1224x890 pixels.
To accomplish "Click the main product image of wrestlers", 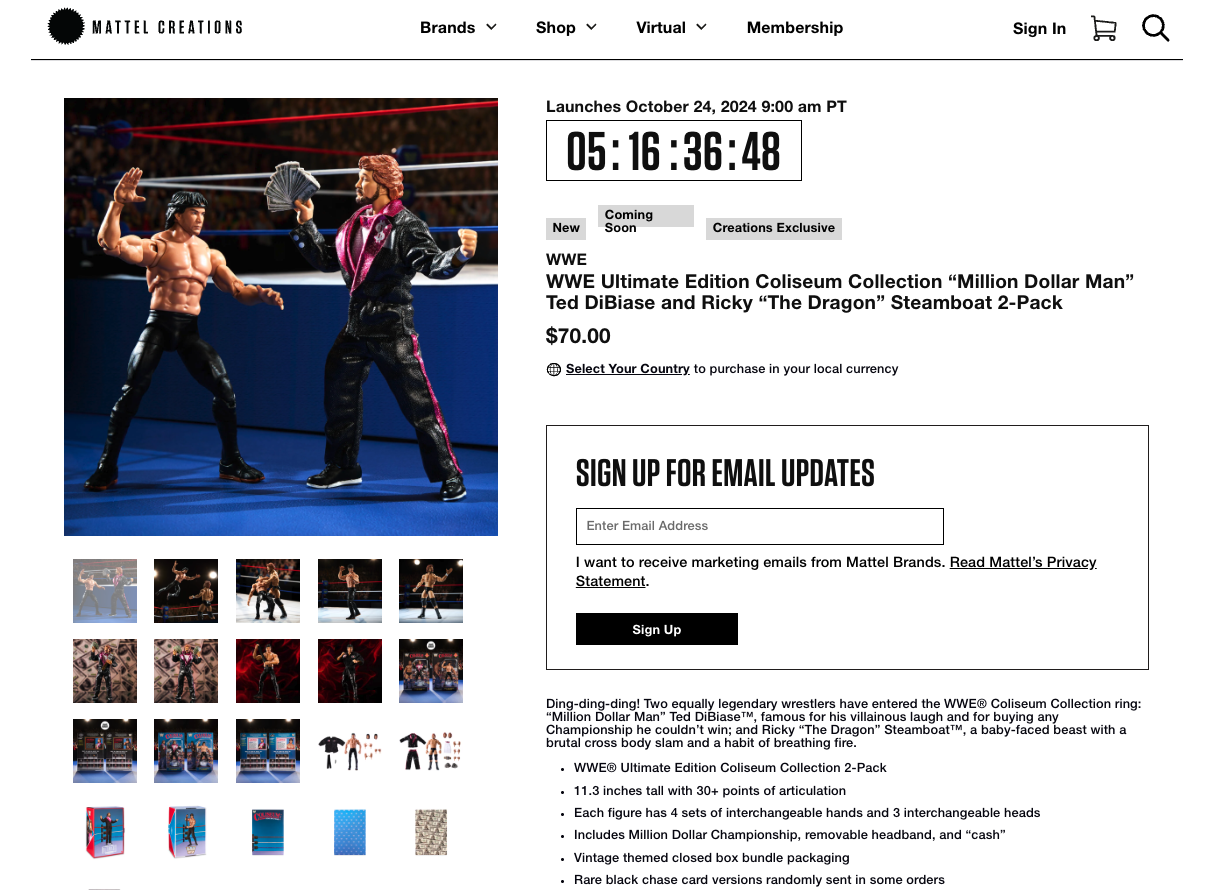I will [x=281, y=317].
